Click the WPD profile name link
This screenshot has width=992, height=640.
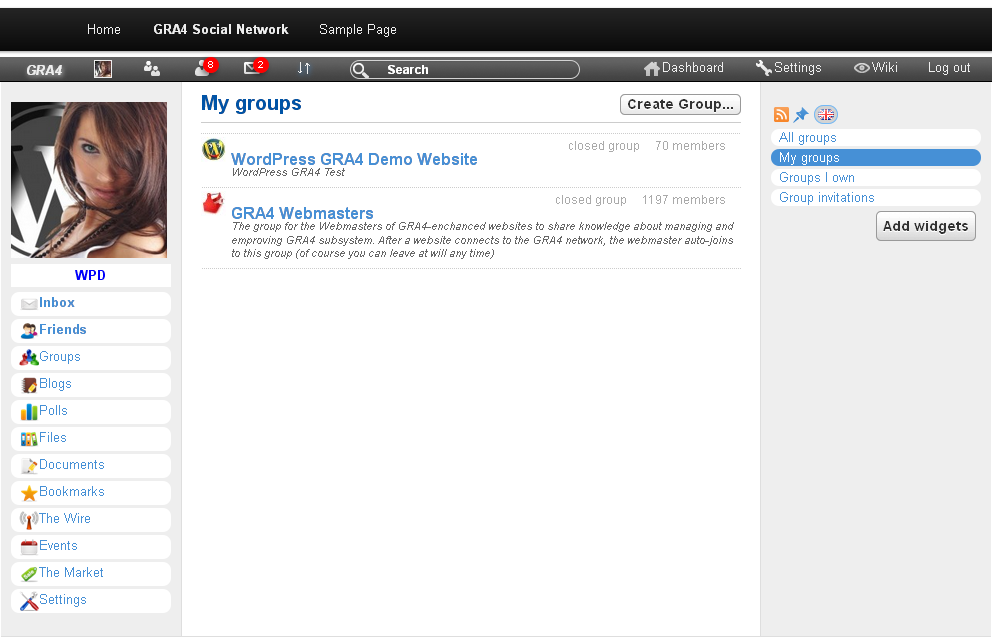[90, 276]
